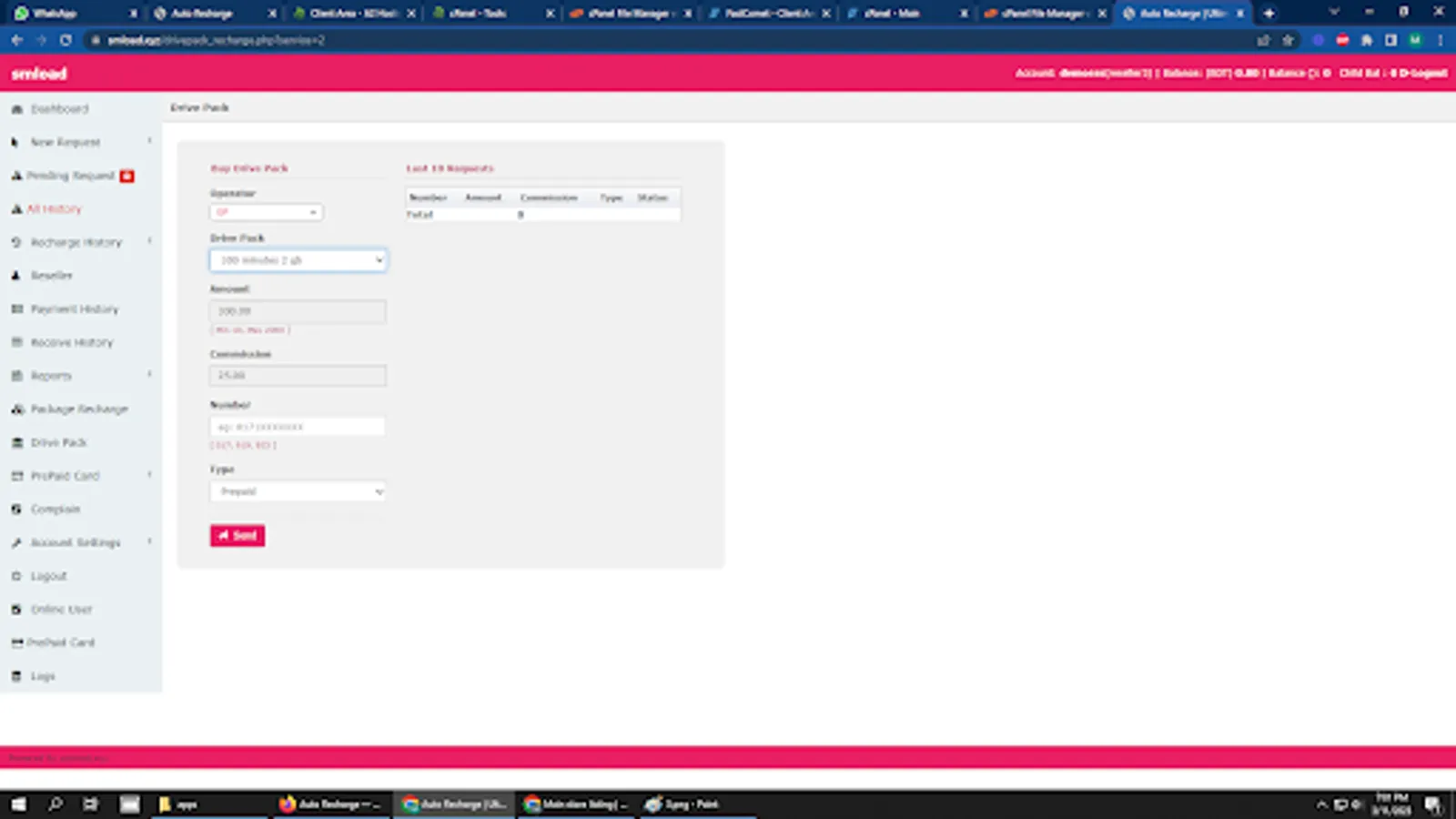Open the Reseller sidebar item

(52, 276)
